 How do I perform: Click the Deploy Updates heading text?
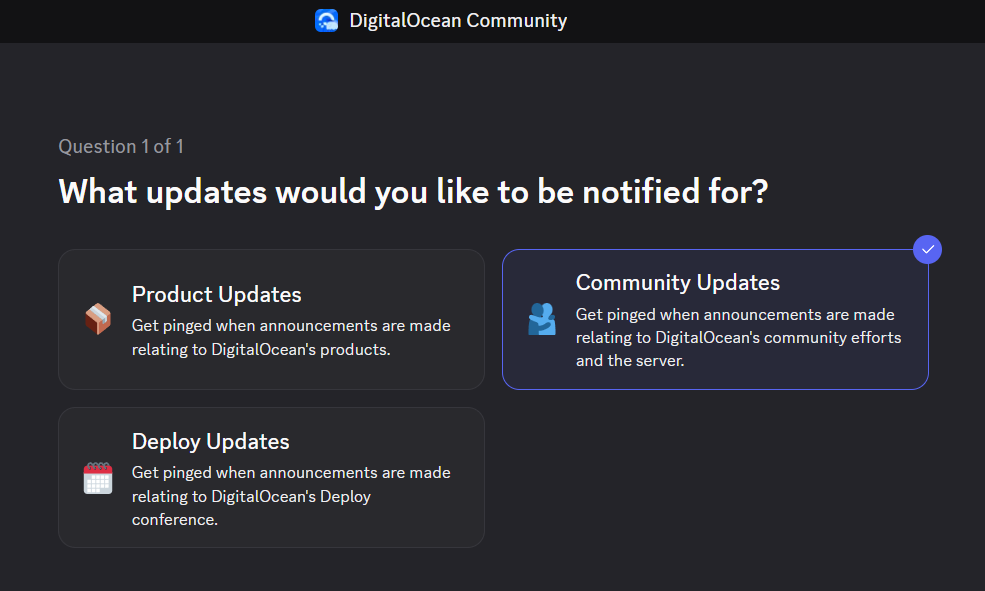point(210,441)
